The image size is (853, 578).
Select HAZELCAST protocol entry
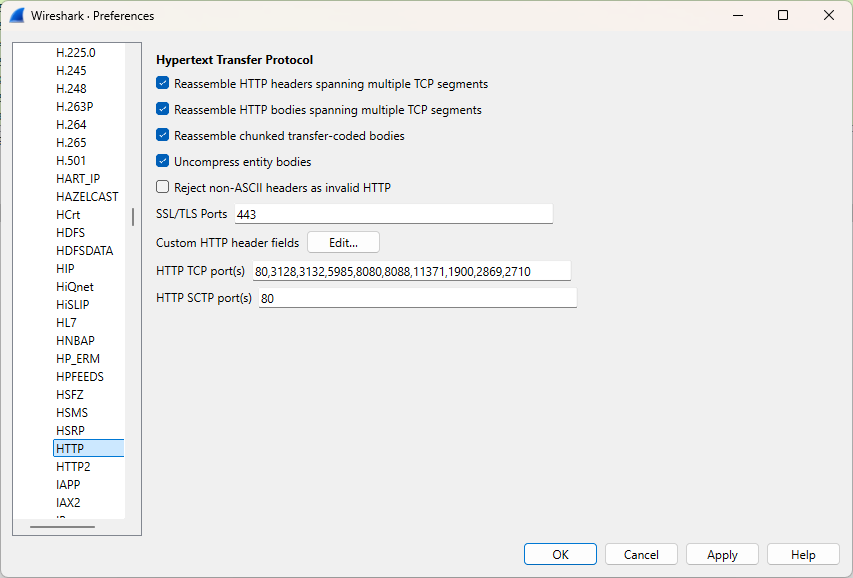click(87, 196)
